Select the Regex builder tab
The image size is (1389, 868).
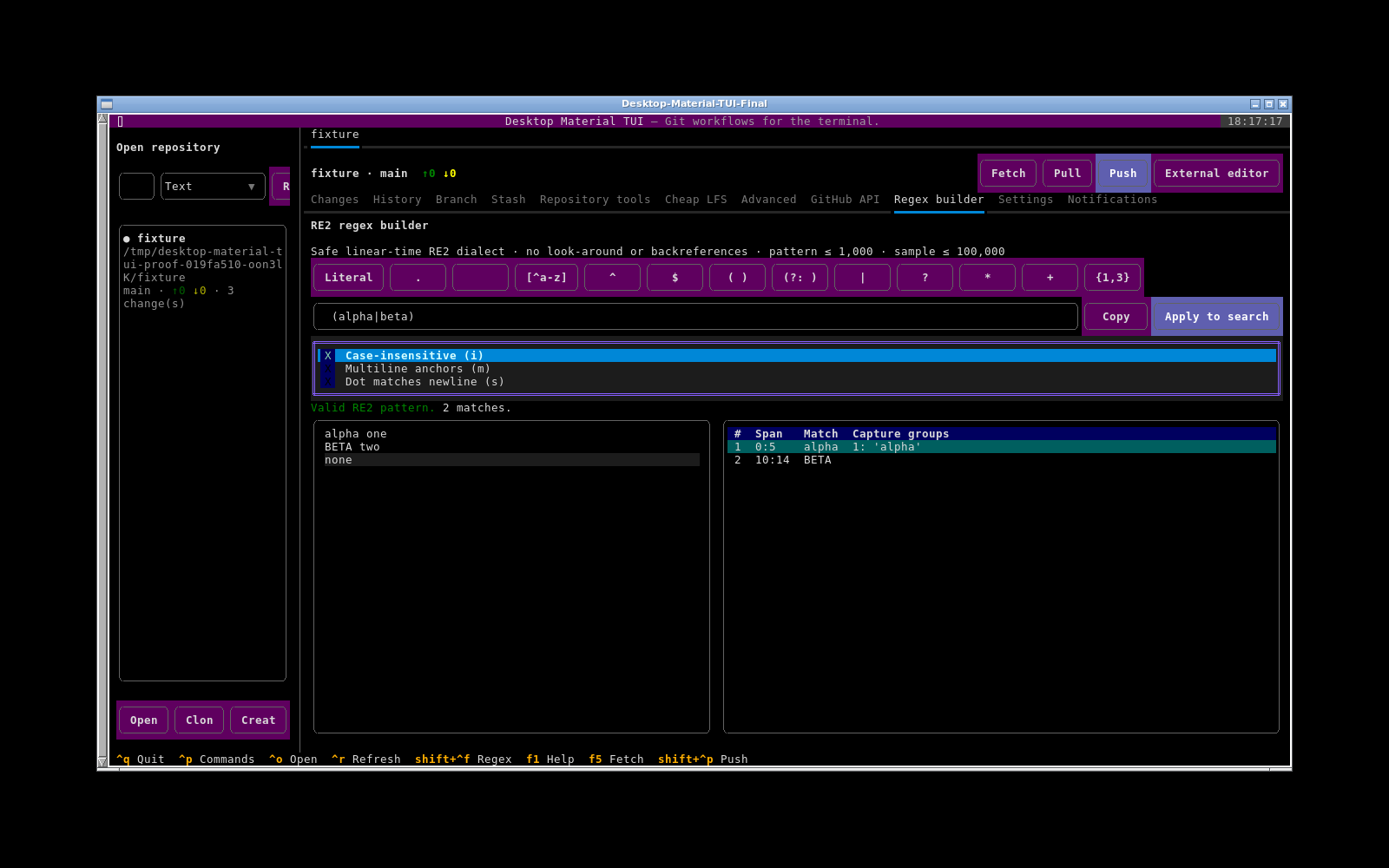938,200
